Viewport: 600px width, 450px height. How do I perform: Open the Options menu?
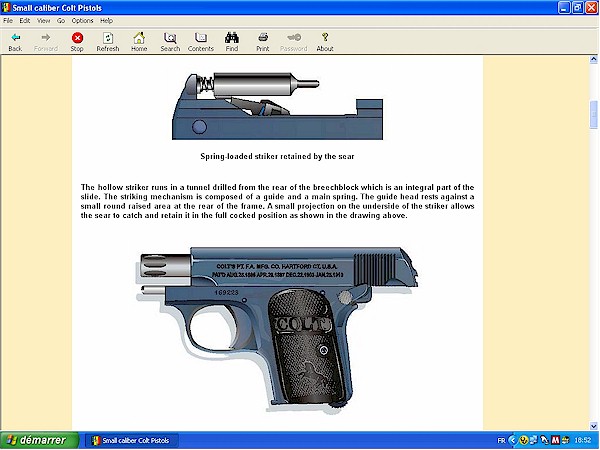pos(82,21)
